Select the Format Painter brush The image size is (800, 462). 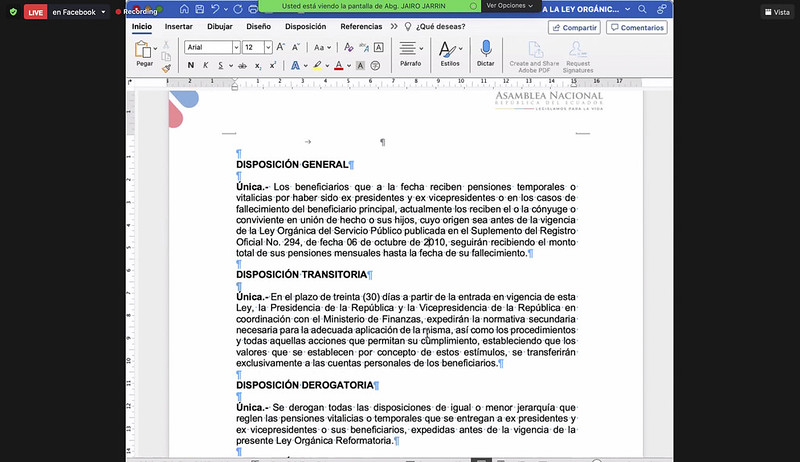pos(166,68)
